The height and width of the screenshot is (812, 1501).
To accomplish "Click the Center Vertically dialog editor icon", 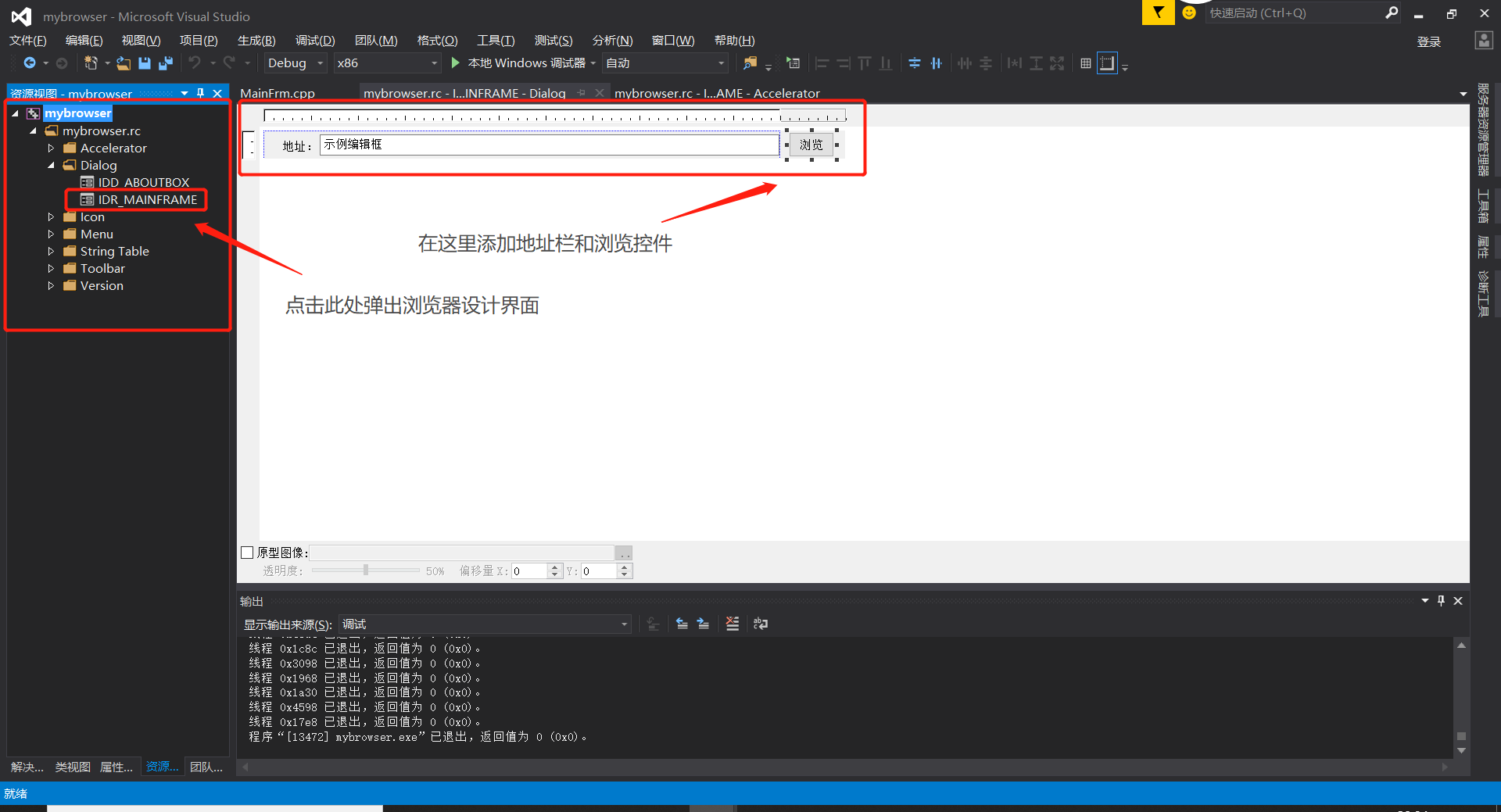I will tap(915, 63).
